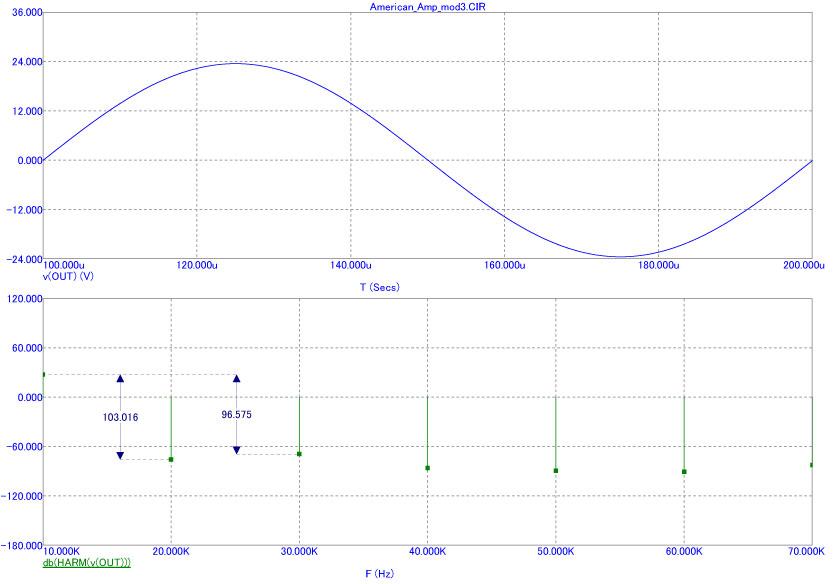Click the 120.000u time axis label

tap(197, 265)
